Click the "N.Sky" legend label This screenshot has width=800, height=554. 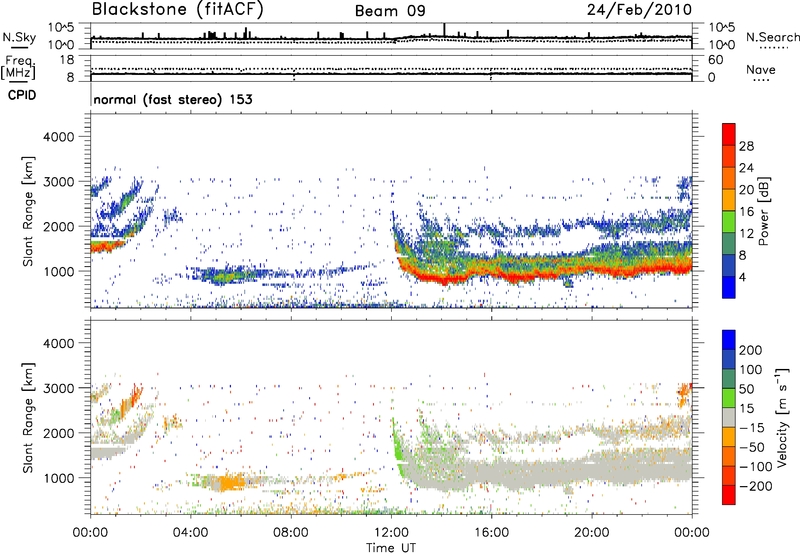pyautogui.click(x=19, y=37)
